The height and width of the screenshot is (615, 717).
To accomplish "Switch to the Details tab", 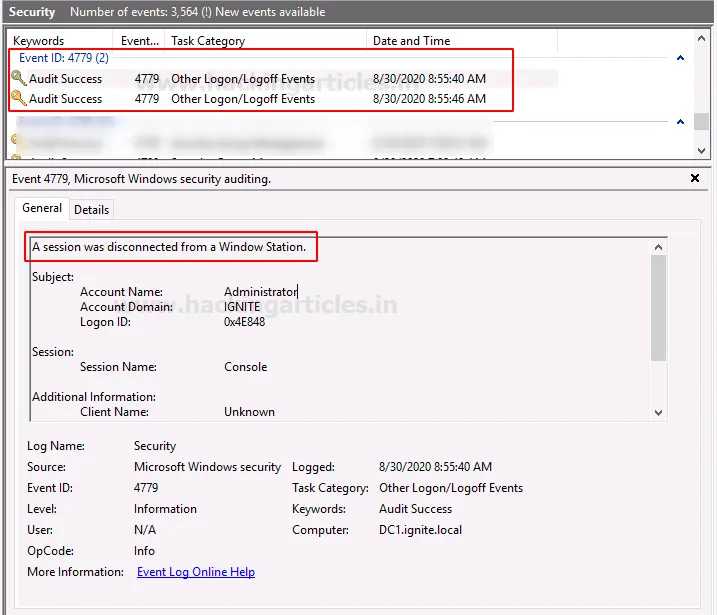I will click(91, 210).
